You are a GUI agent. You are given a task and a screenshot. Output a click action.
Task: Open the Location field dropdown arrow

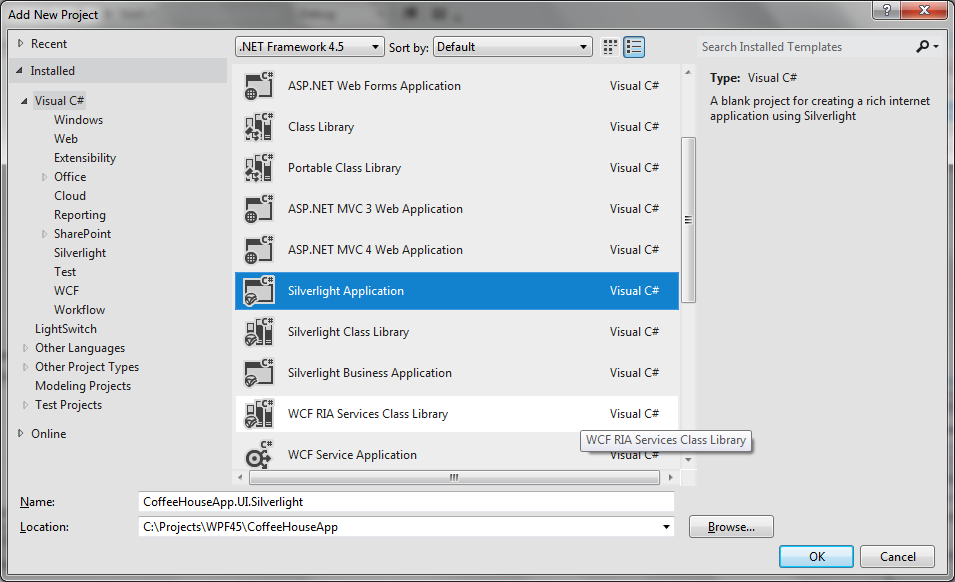point(665,526)
